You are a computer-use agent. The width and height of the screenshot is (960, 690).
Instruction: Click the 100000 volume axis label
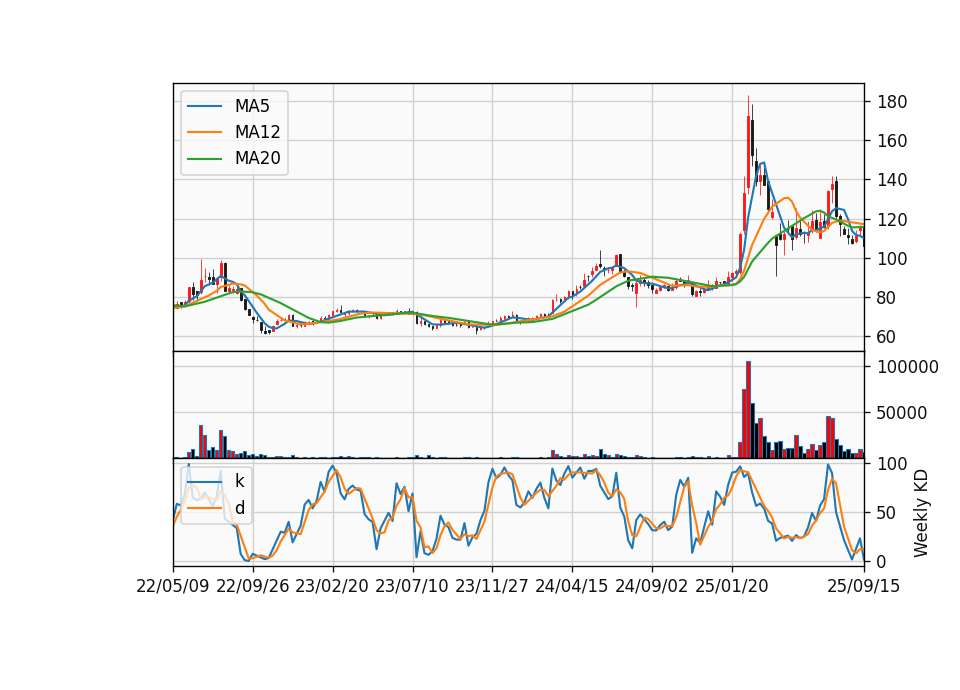click(x=908, y=367)
